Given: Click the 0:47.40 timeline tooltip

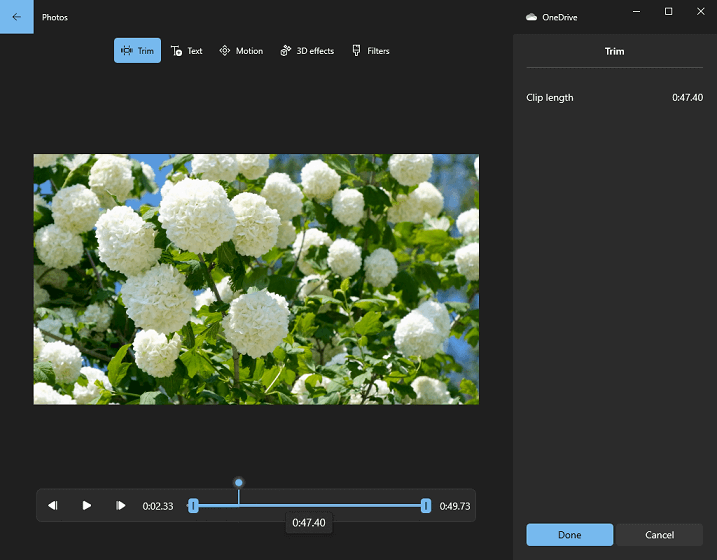Looking at the screenshot, I should (309, 523).
